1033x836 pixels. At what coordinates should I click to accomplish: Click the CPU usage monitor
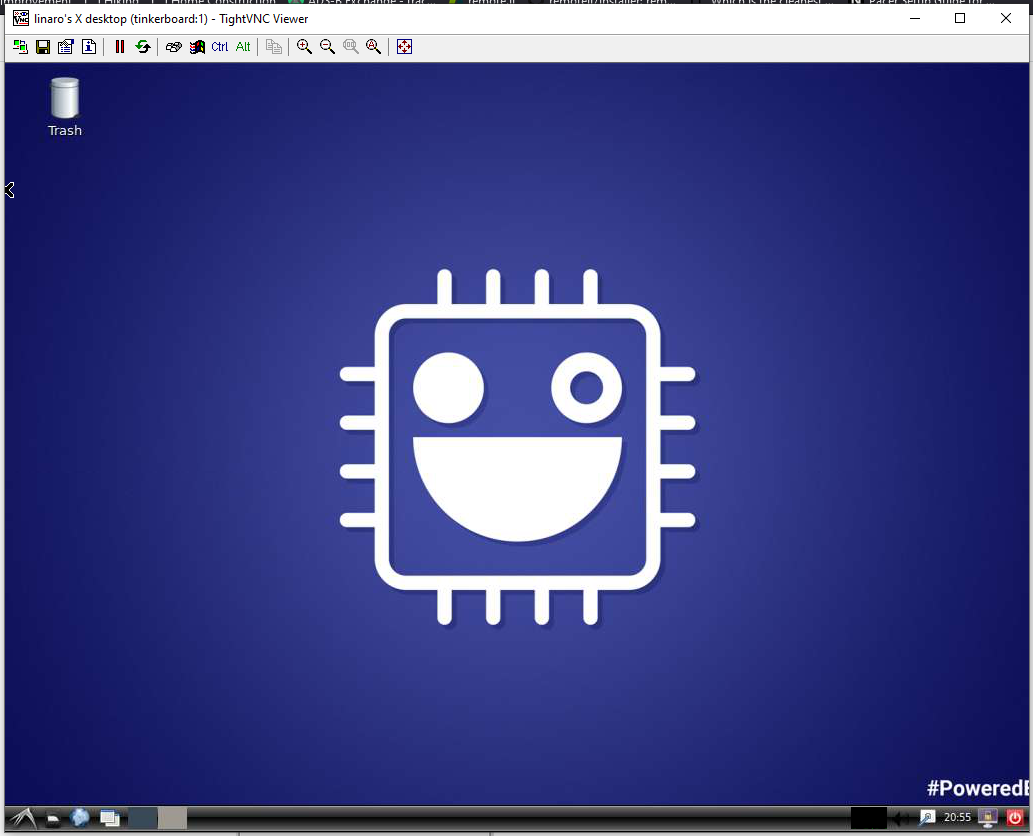click(868, 818)
